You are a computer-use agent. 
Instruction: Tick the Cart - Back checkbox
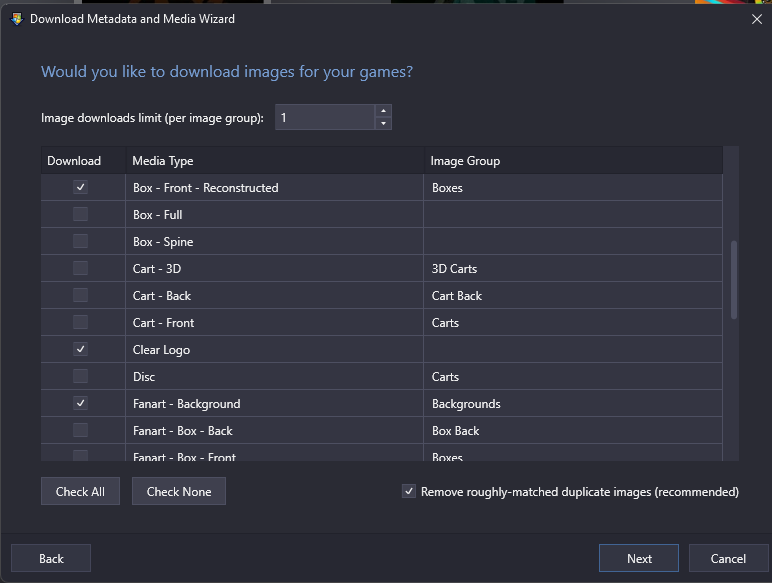pyautogui.click(x=80, y=295)
